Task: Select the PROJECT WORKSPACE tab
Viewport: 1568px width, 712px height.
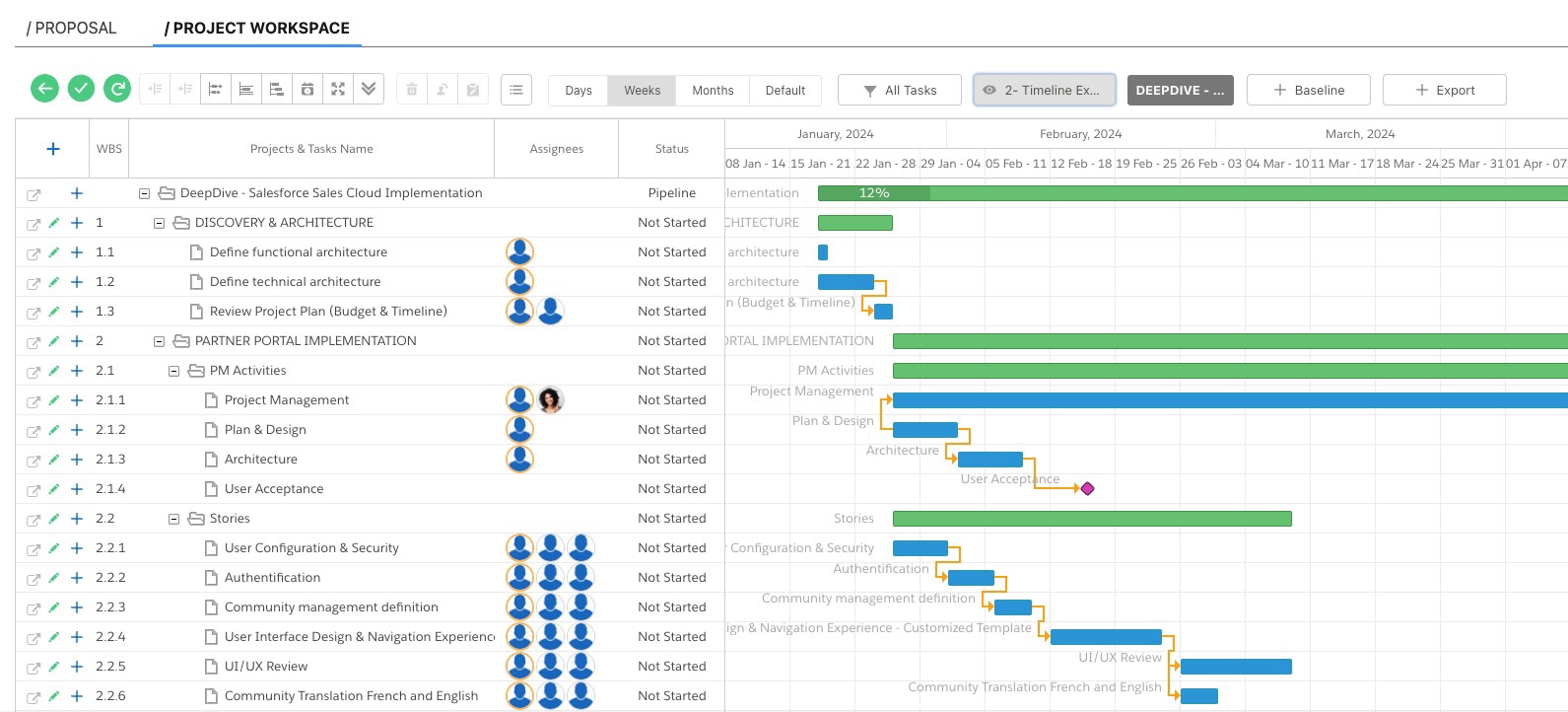Action: (x=257, y=28)
